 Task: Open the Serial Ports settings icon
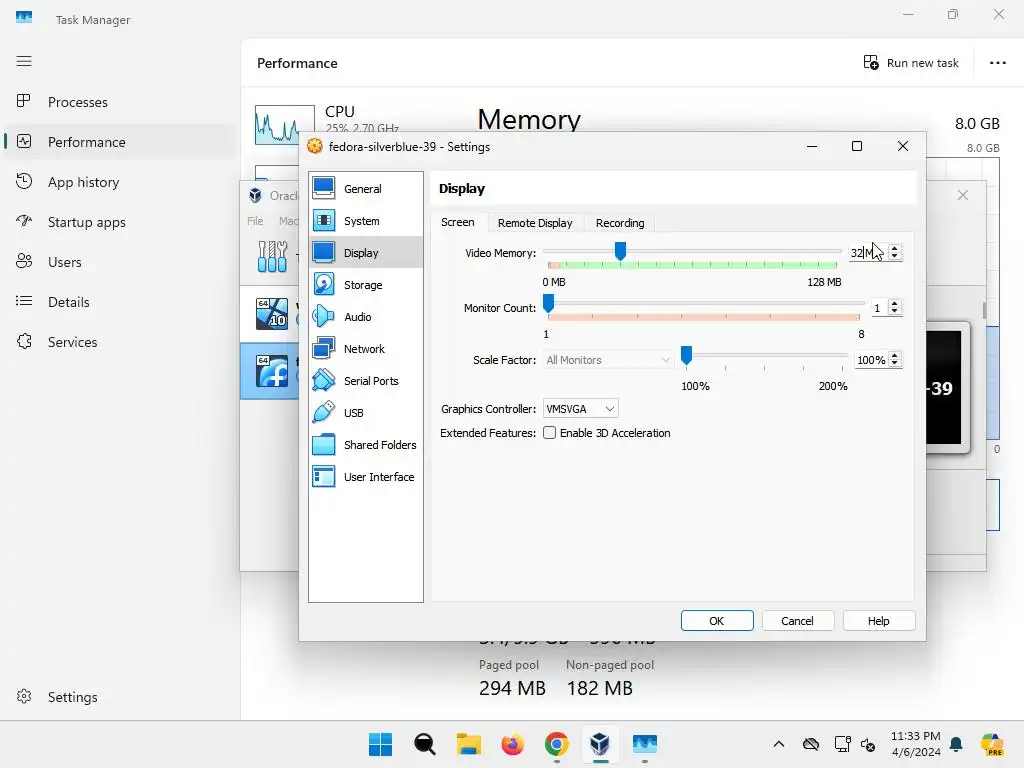[323, 380]
